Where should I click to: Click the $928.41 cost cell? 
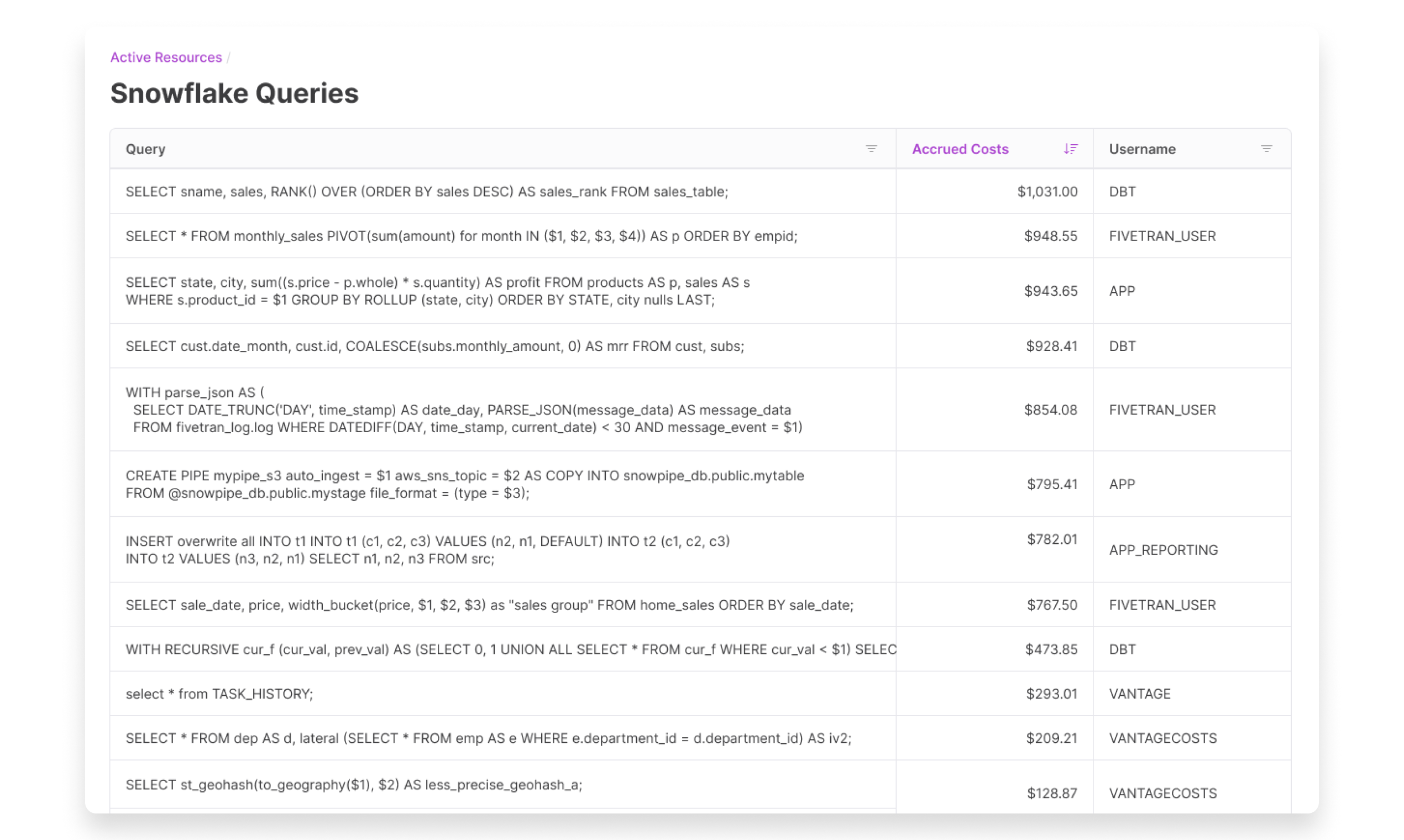click(x=1052, y=346)
